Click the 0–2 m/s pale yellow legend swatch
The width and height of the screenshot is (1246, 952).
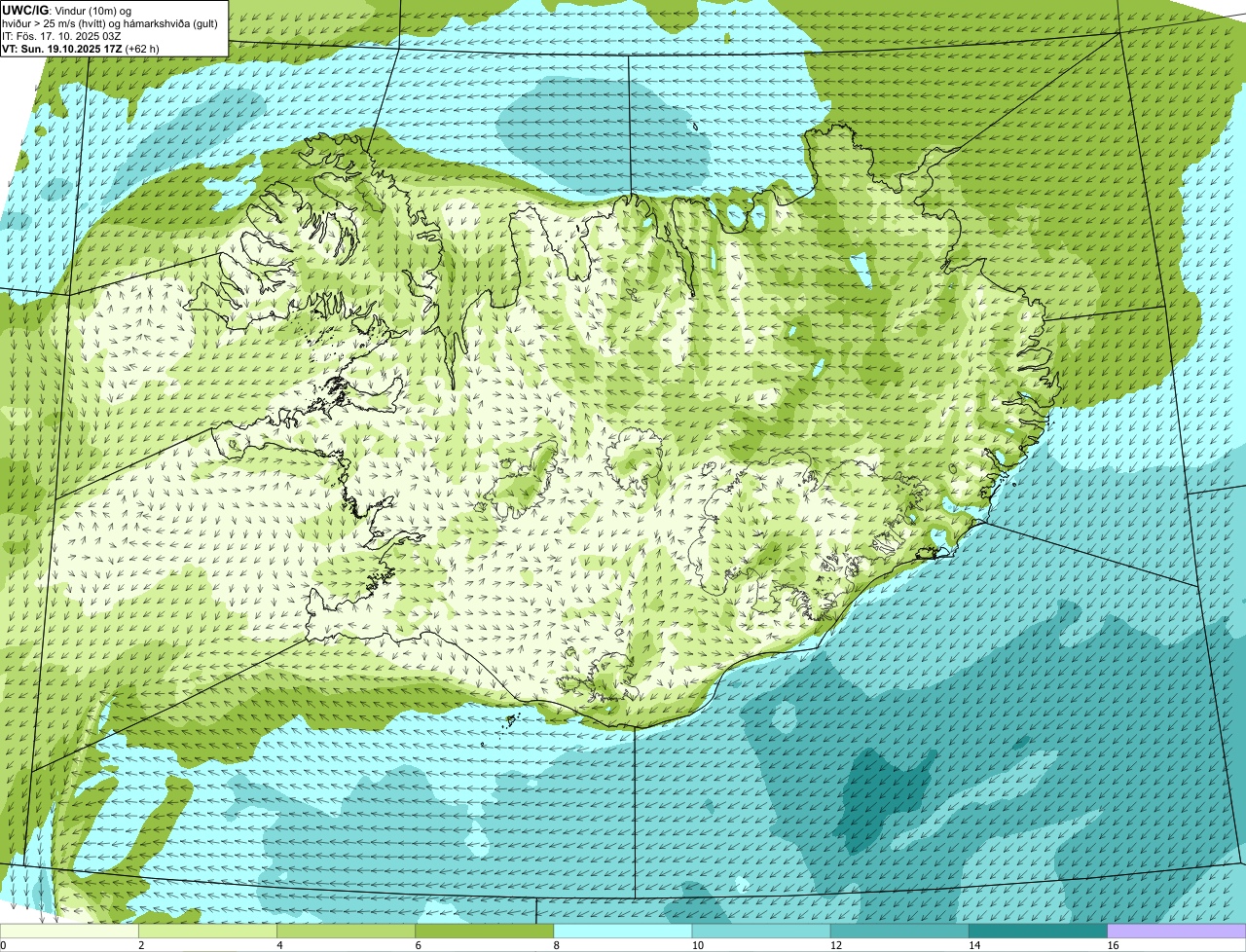click(x=69, y=932)
